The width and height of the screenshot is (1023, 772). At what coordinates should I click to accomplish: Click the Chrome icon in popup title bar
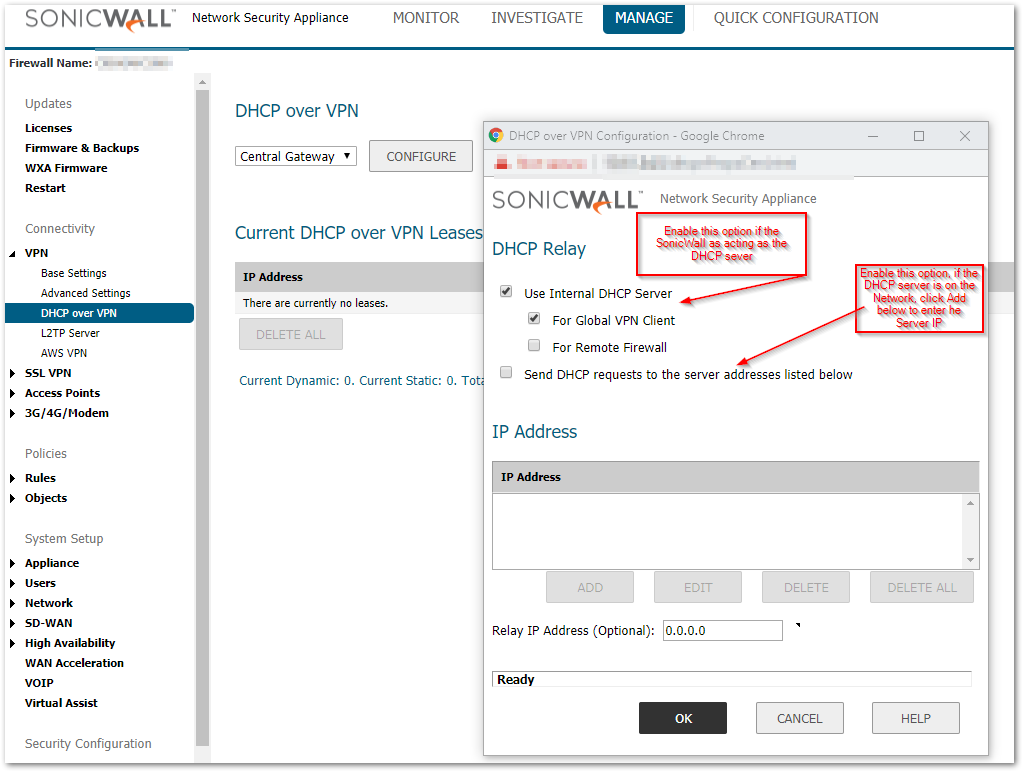click(x=496, y=136)
